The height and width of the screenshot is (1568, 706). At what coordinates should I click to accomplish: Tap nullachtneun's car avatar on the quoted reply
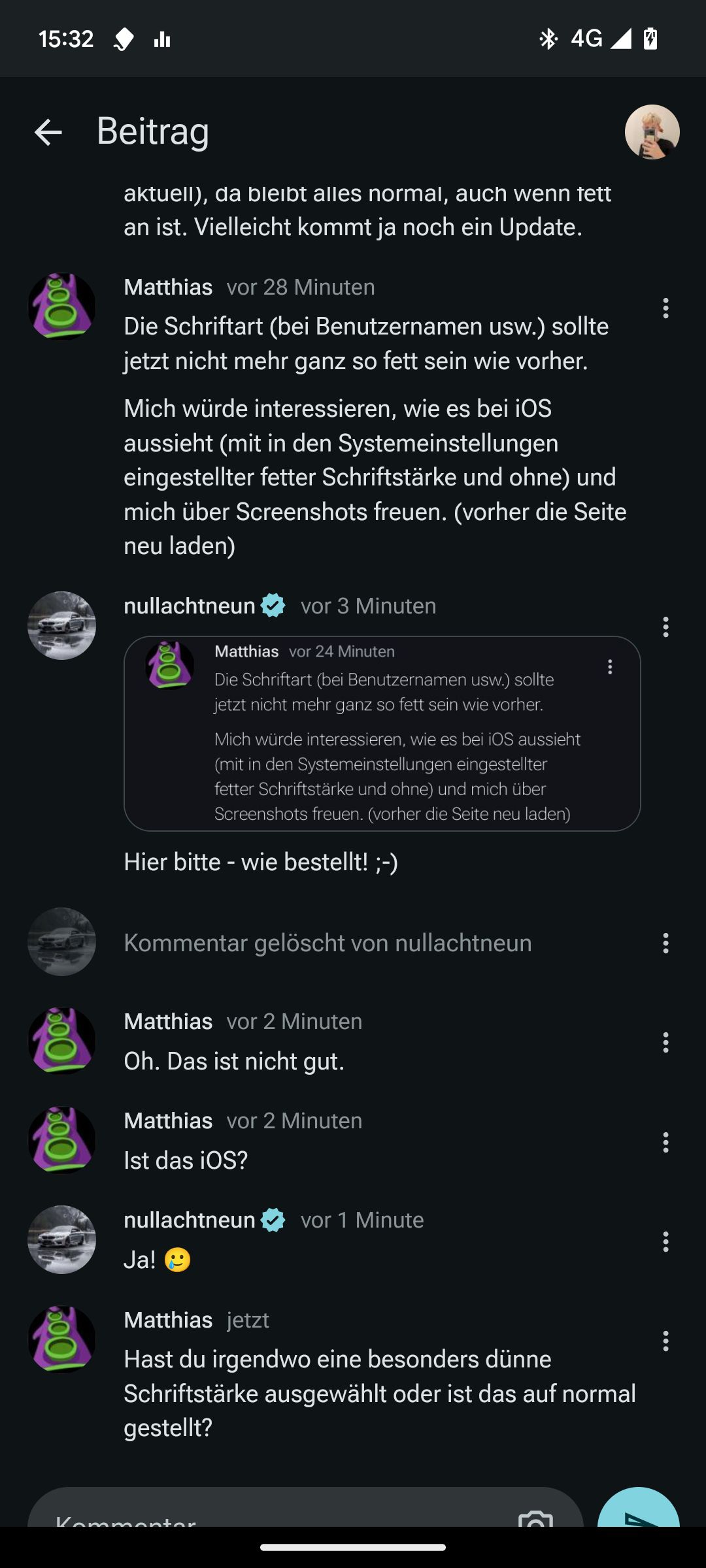61,625
